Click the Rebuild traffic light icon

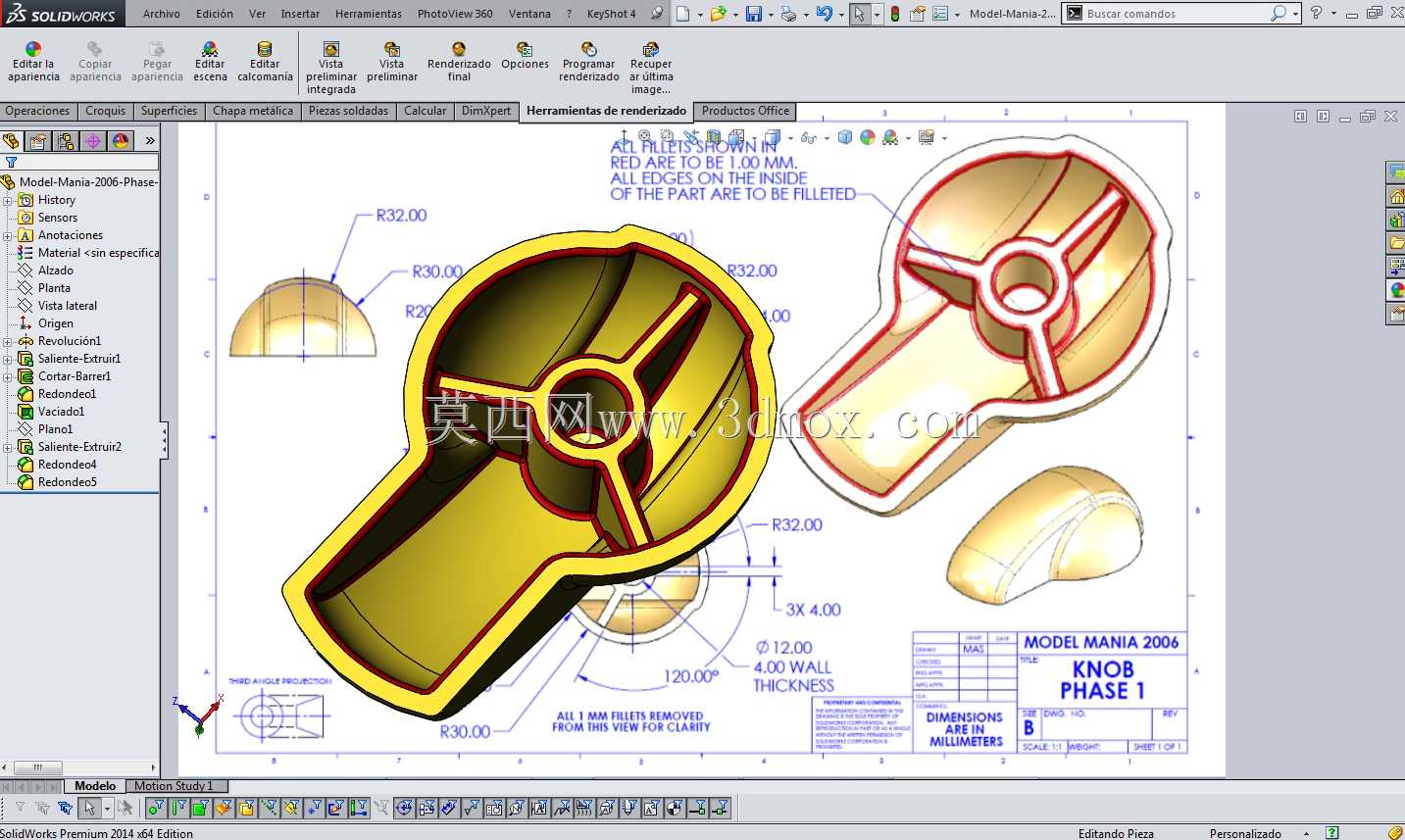coord(894,14)
